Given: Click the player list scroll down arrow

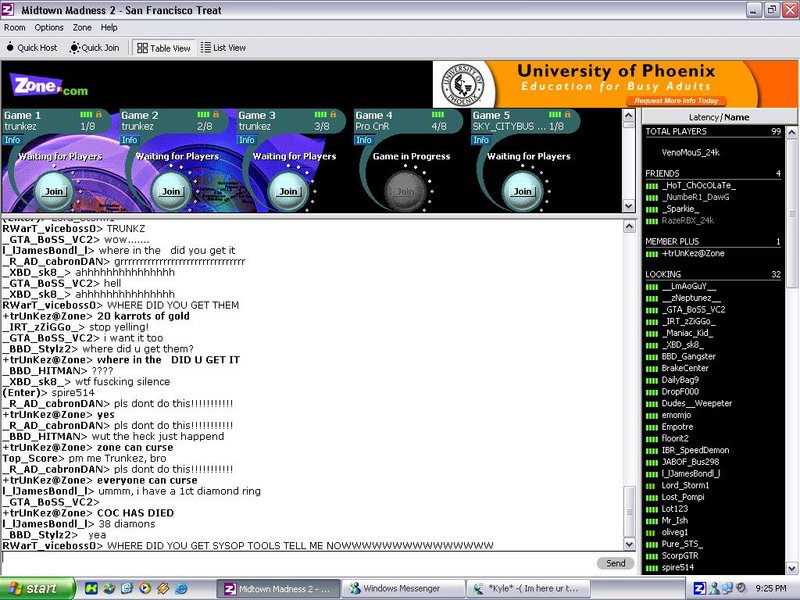Looking at the screenshot, I should [792, 568].
